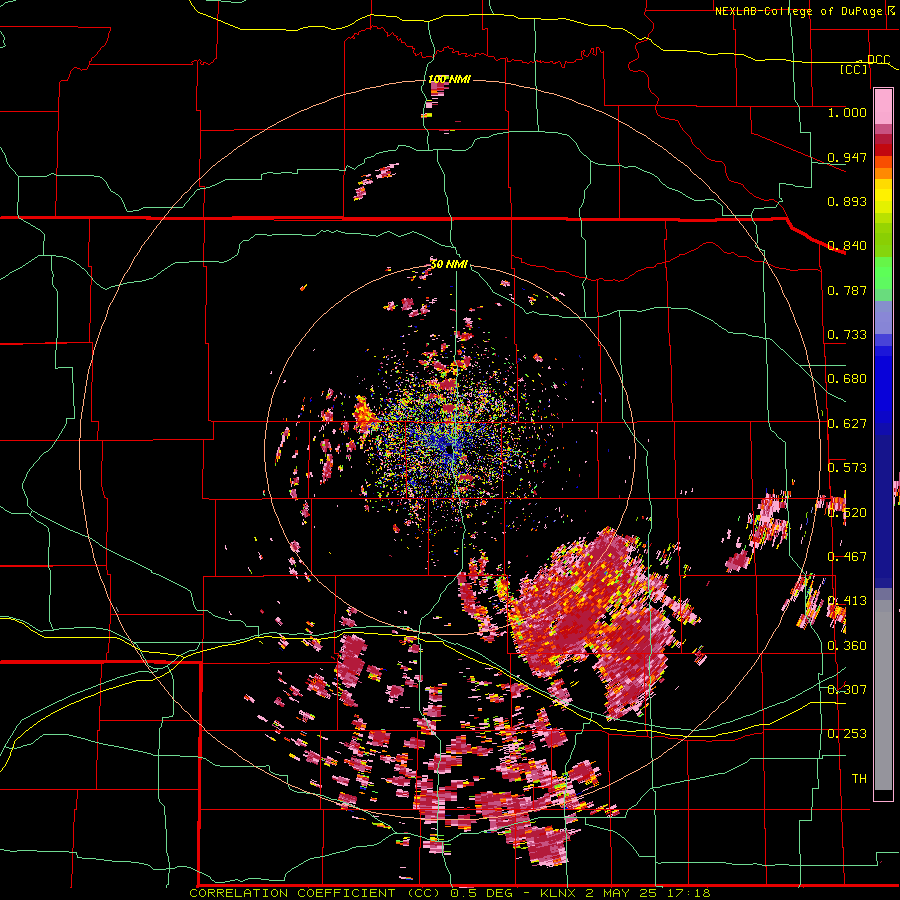
Task: Select the 0.253 color scale value
Action: coord(847,733)
